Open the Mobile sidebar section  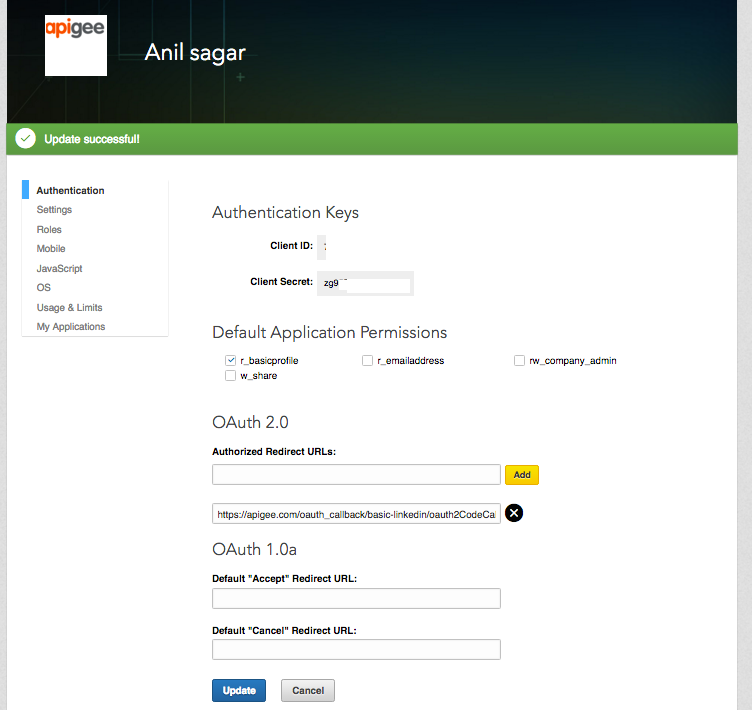(51, 248)
